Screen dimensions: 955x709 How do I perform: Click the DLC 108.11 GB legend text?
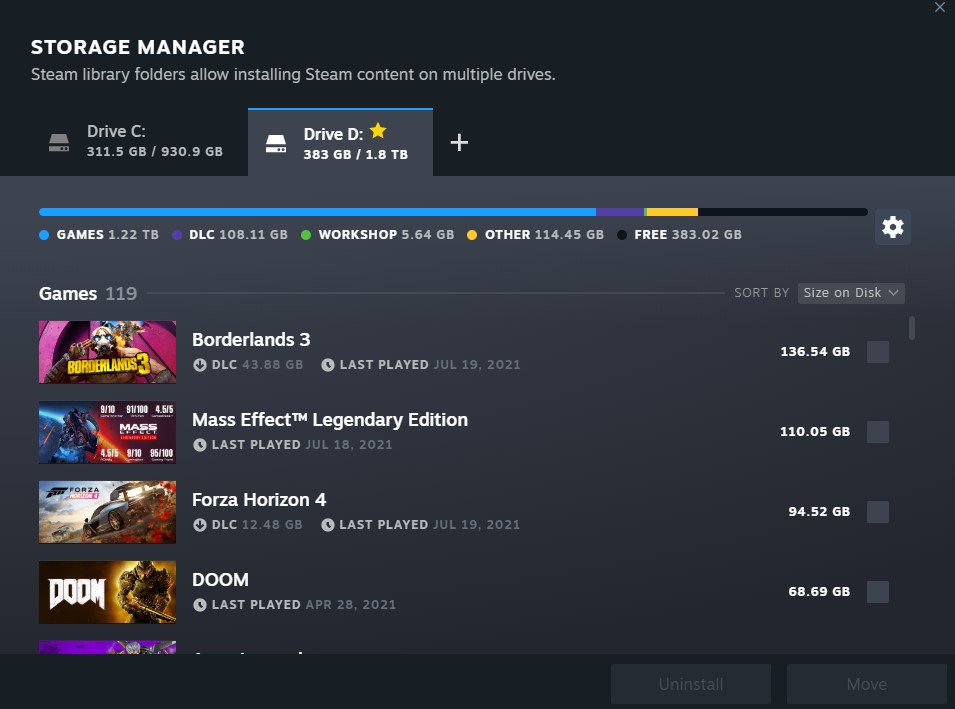point(238,235)
